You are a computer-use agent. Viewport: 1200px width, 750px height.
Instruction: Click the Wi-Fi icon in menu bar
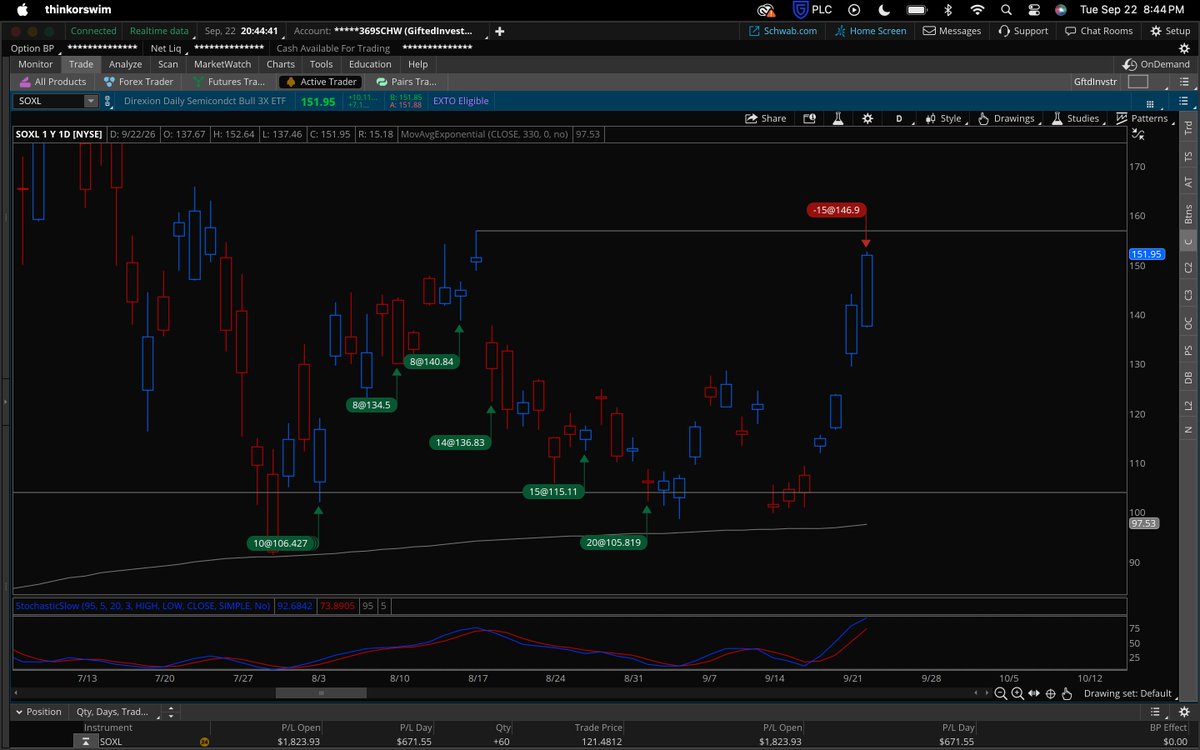(x=977, y=9)
